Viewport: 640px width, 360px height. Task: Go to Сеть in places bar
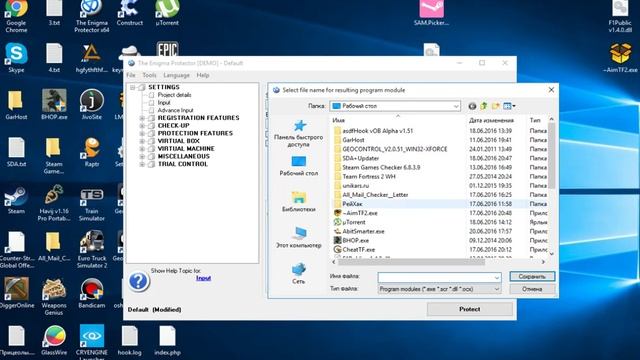coord(298,273)
